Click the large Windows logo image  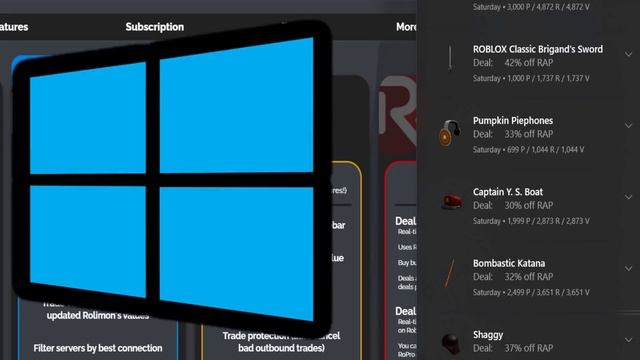point(172,178)
